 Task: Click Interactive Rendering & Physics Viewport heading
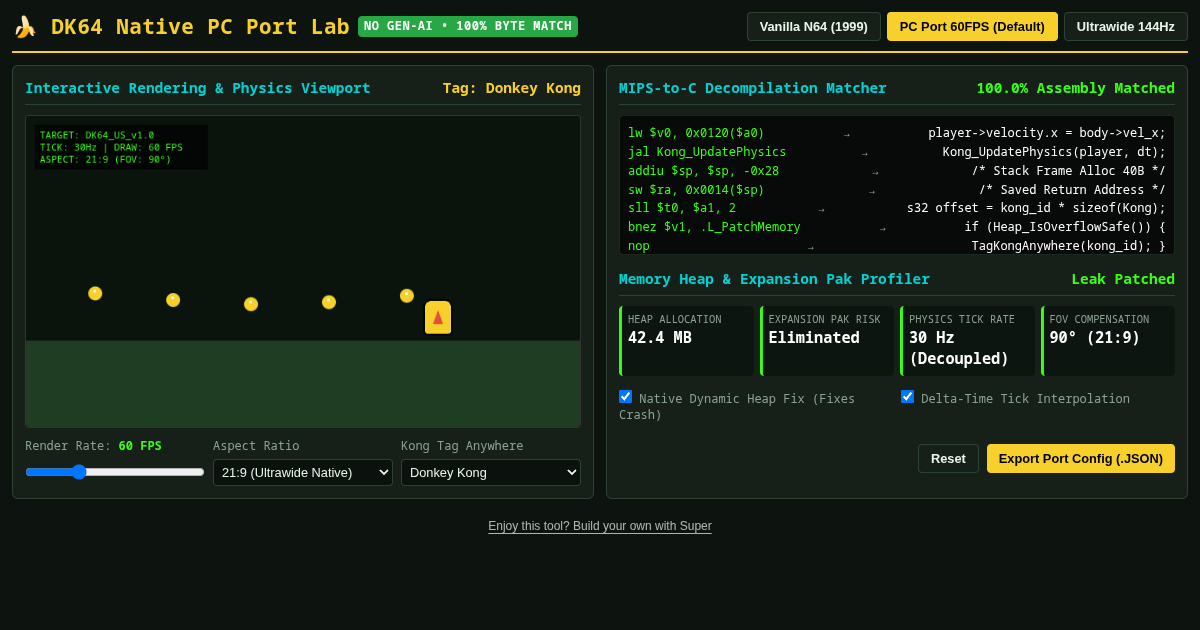pyautogui.click(x=198, y=88)
